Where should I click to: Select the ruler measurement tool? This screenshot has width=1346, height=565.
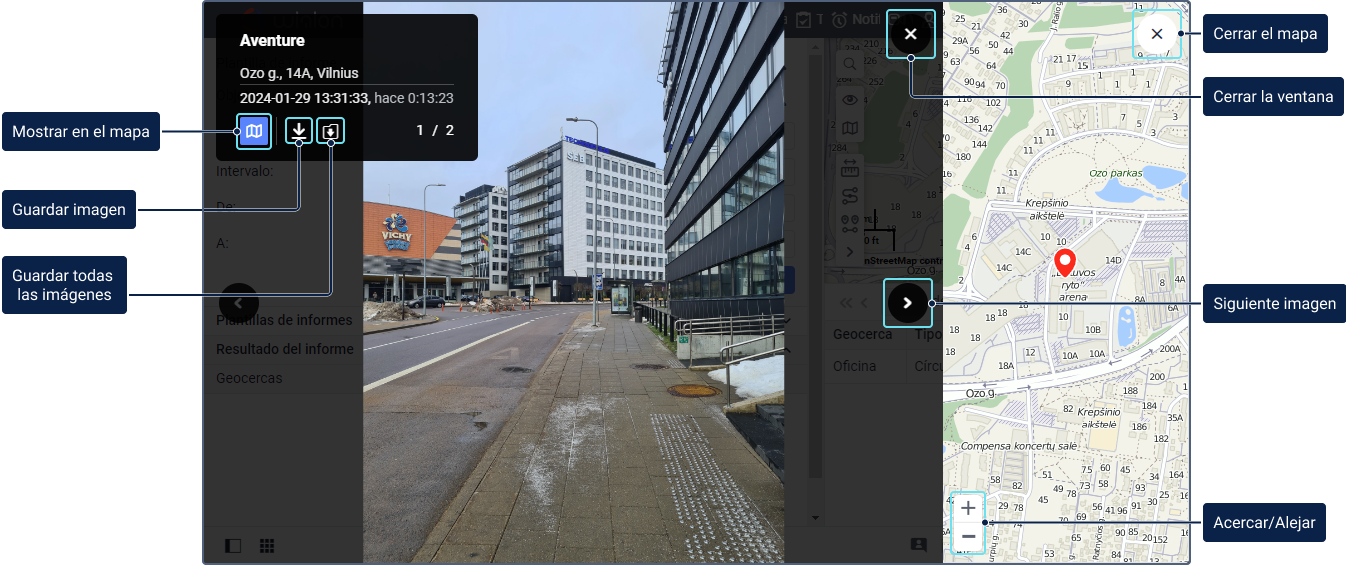click(850, 165)
